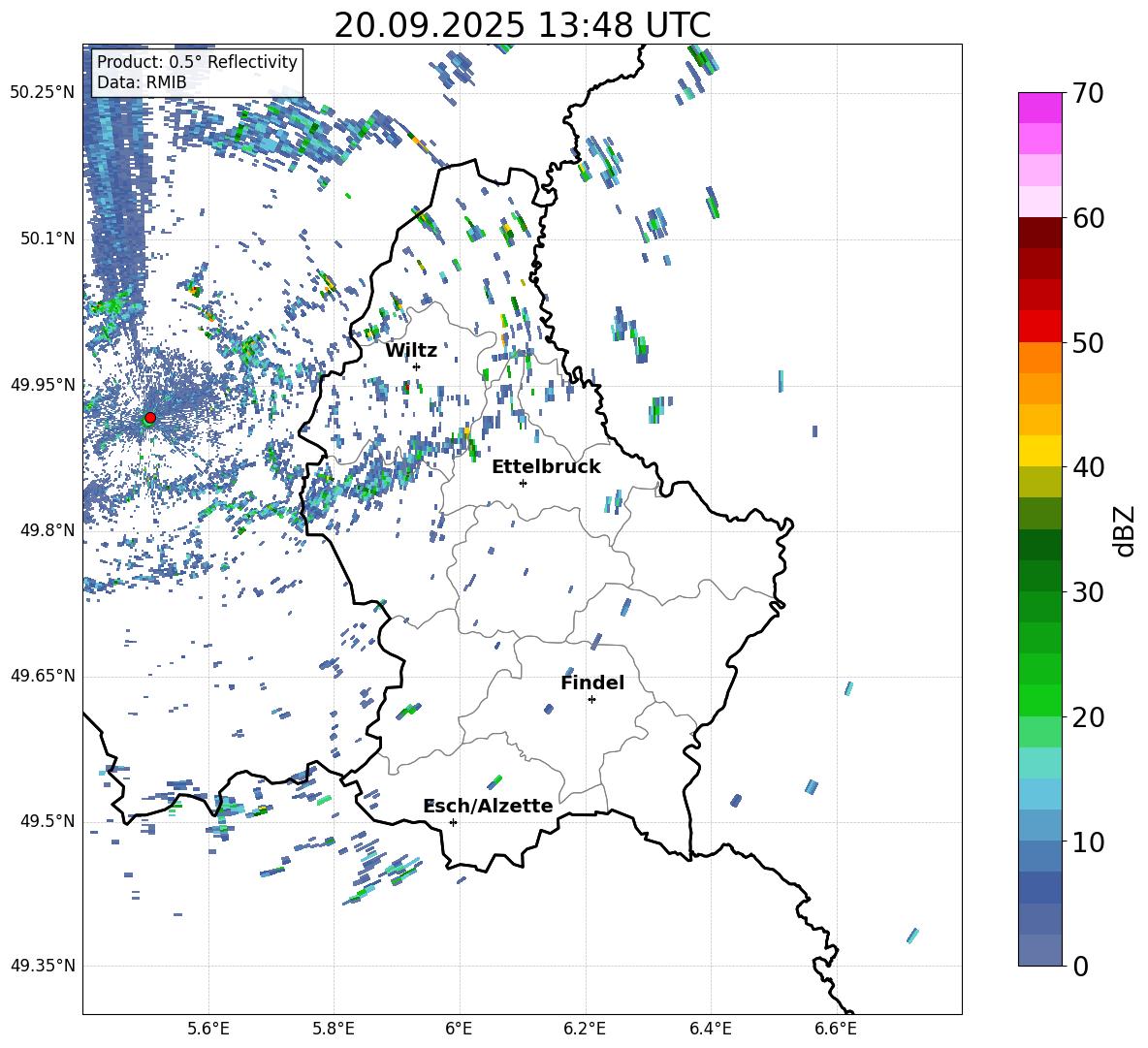Click the cross marker below Findel
The width and height of the screenshot is (1148, 1048).
click(591, 700)
